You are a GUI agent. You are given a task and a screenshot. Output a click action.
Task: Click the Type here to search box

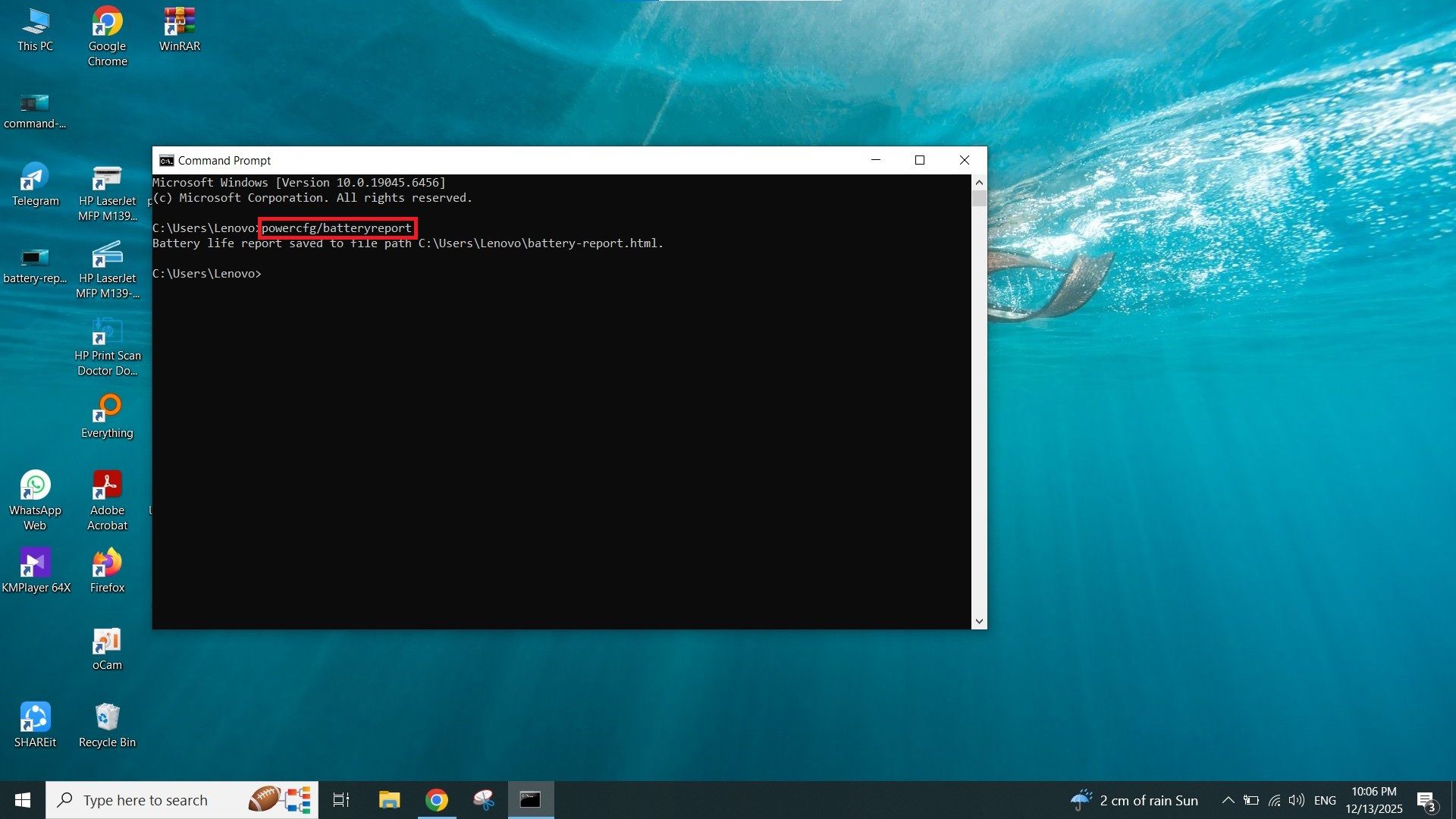tap(152, 800)
